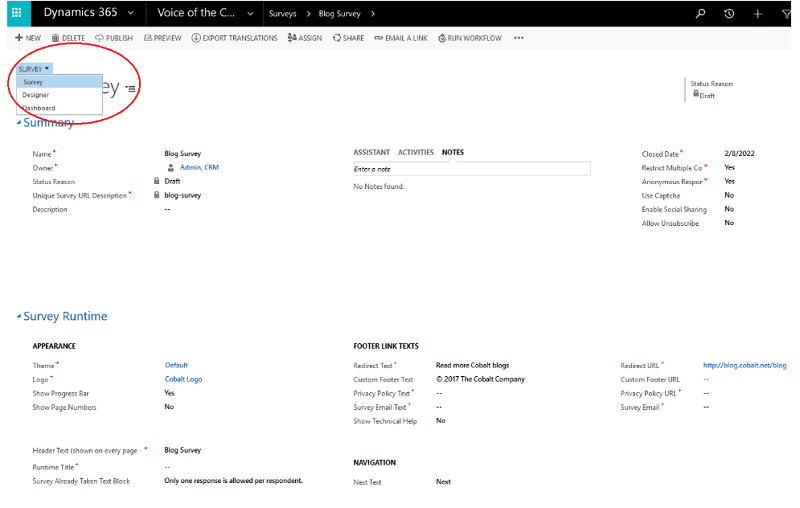Switch to the NOTES tab
This screenshot has height=508, width=800.
[x=453, y=152]
